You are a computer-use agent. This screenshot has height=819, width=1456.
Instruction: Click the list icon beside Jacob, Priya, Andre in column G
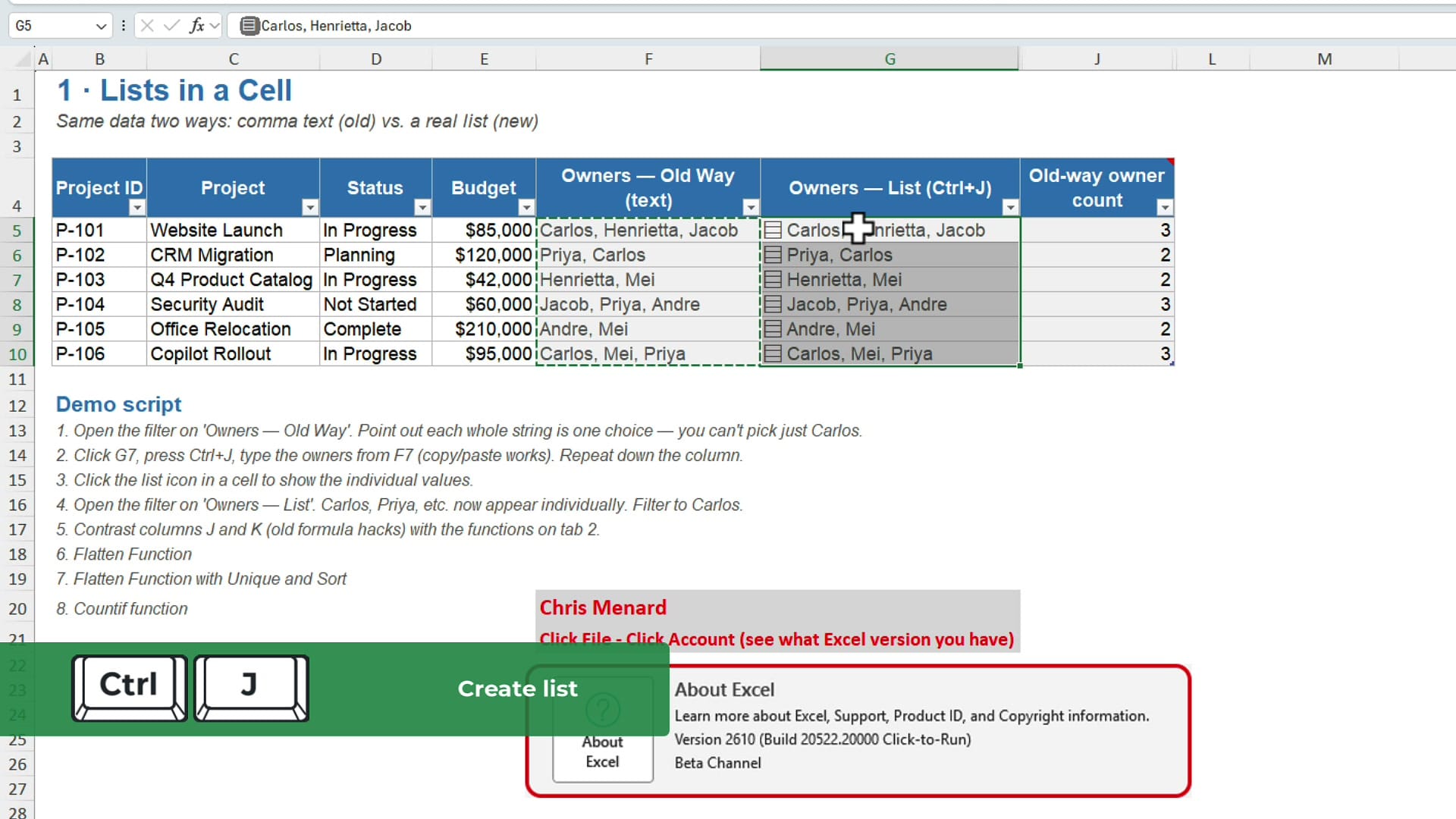773,304
